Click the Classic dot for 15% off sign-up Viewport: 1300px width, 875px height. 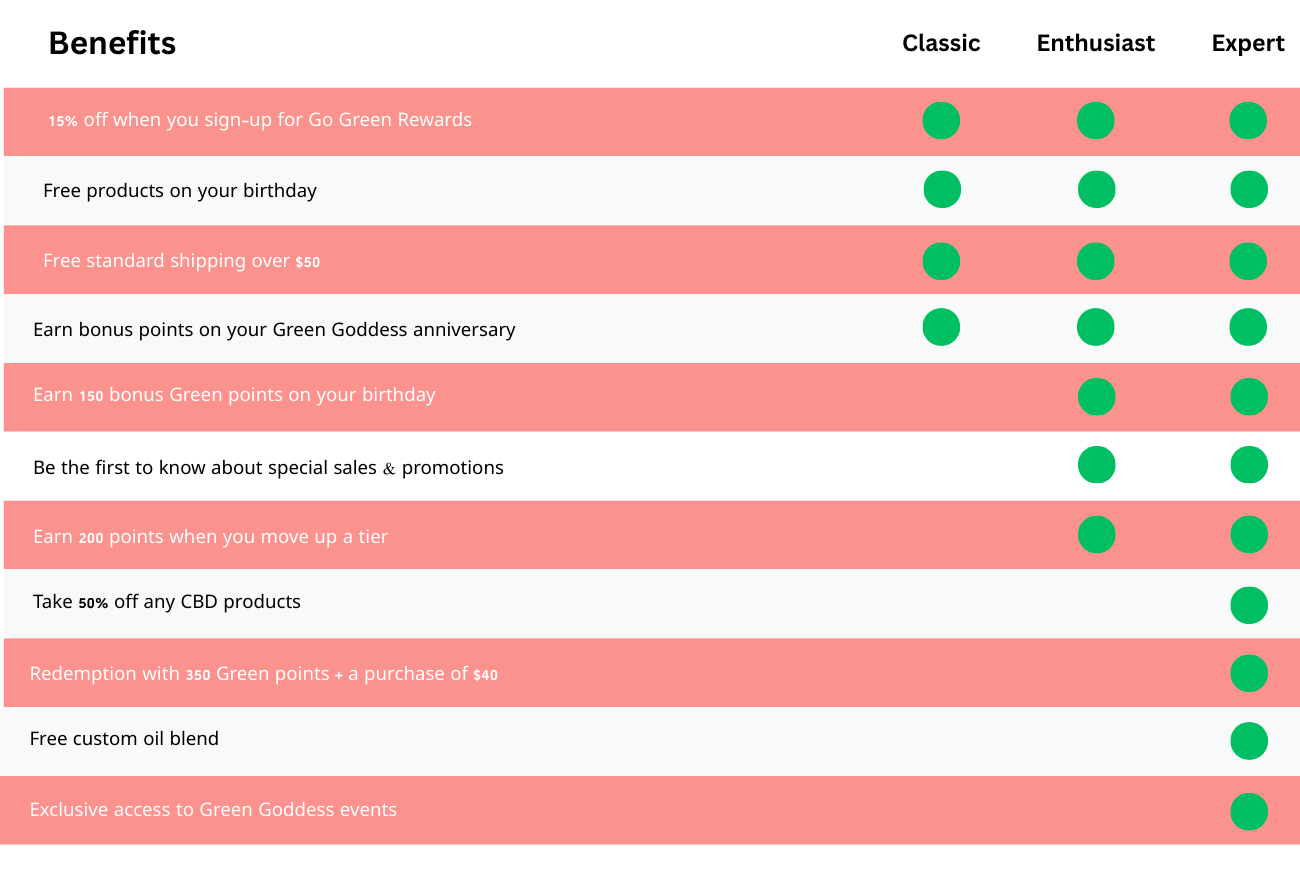[941, 121]
